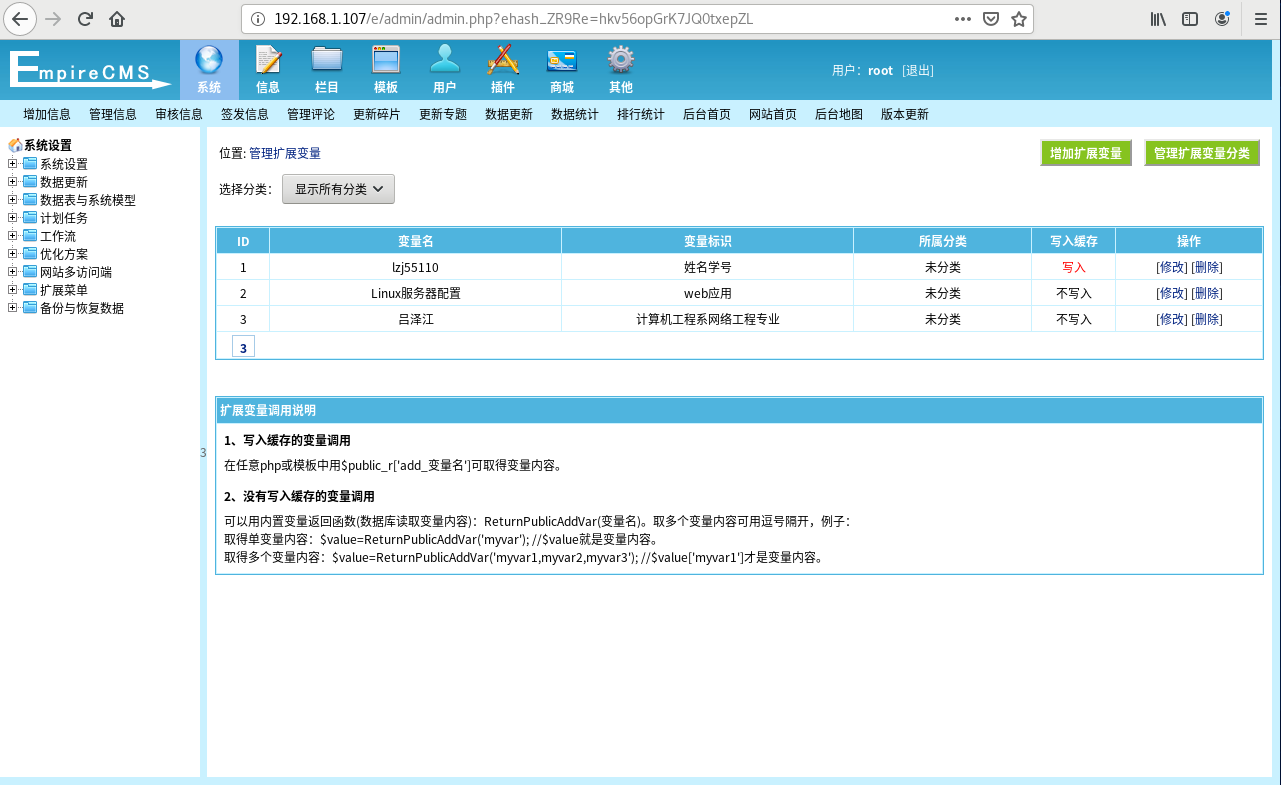Screen dimensions: 1281x785
Task: Click page number 3 box
Action: click(243, 347)
